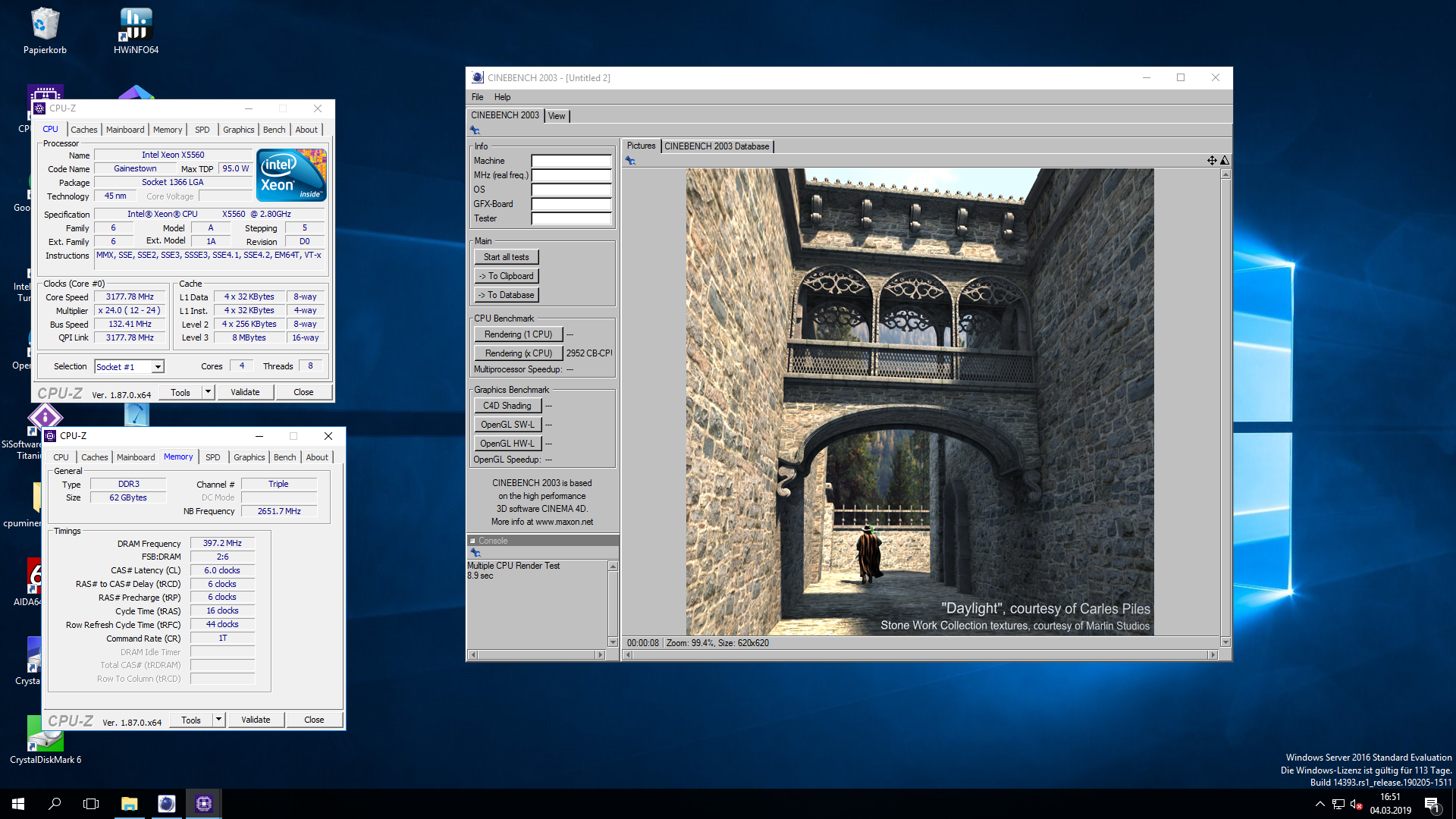Open the network tray icon

click(x=1338, y=804)
